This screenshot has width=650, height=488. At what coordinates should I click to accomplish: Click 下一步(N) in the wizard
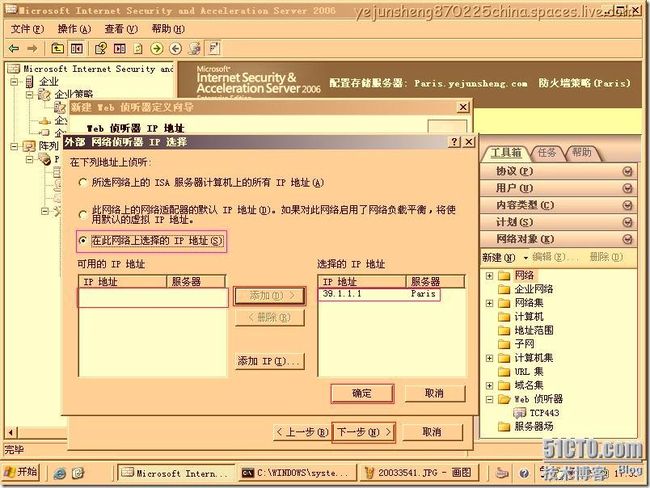click(x=364, y=432)
